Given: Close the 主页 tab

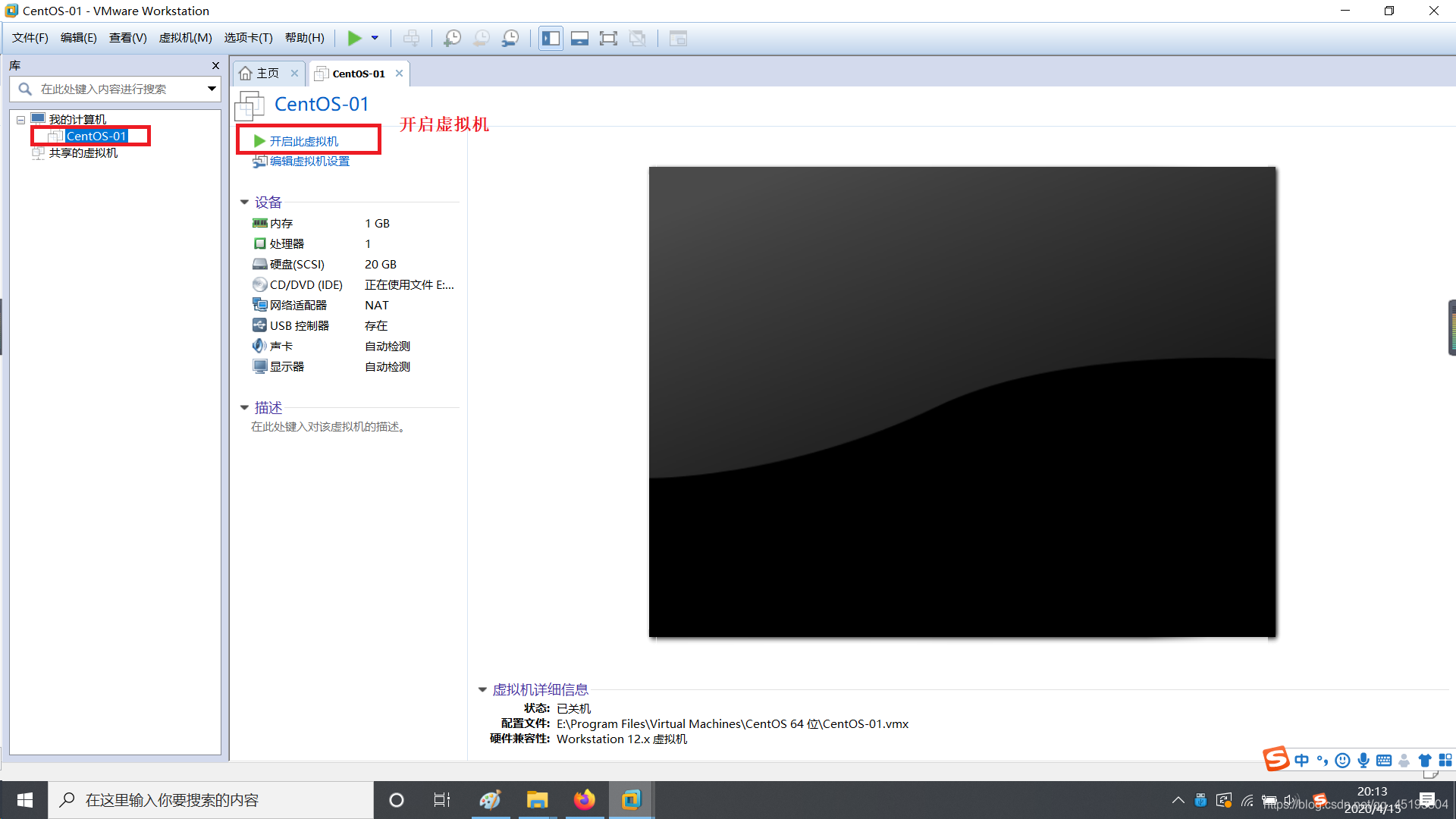Looking at the screenshot, I should [x=294, y=74].
